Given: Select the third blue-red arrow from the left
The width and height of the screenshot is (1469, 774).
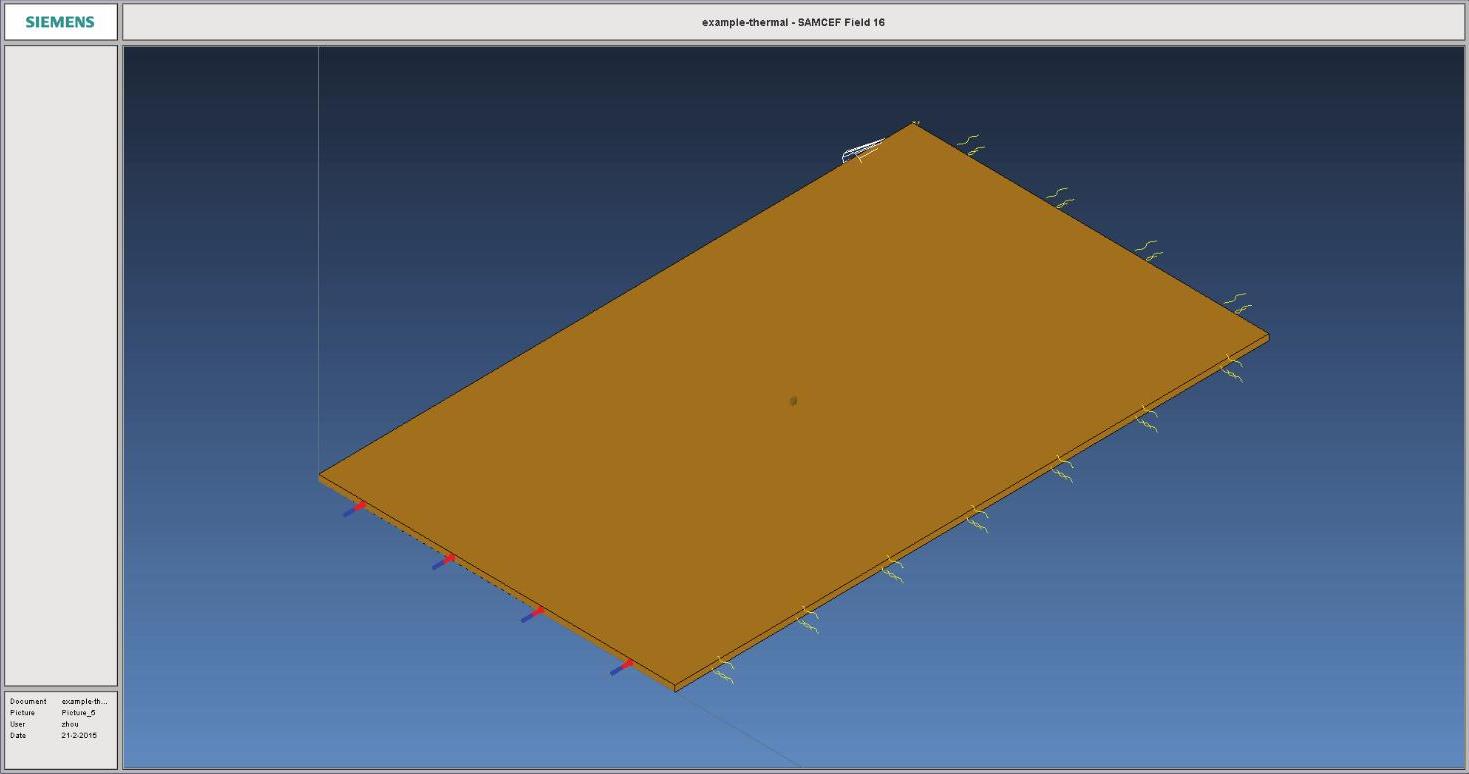Looking at the screenshot, I should coord(532,615).
